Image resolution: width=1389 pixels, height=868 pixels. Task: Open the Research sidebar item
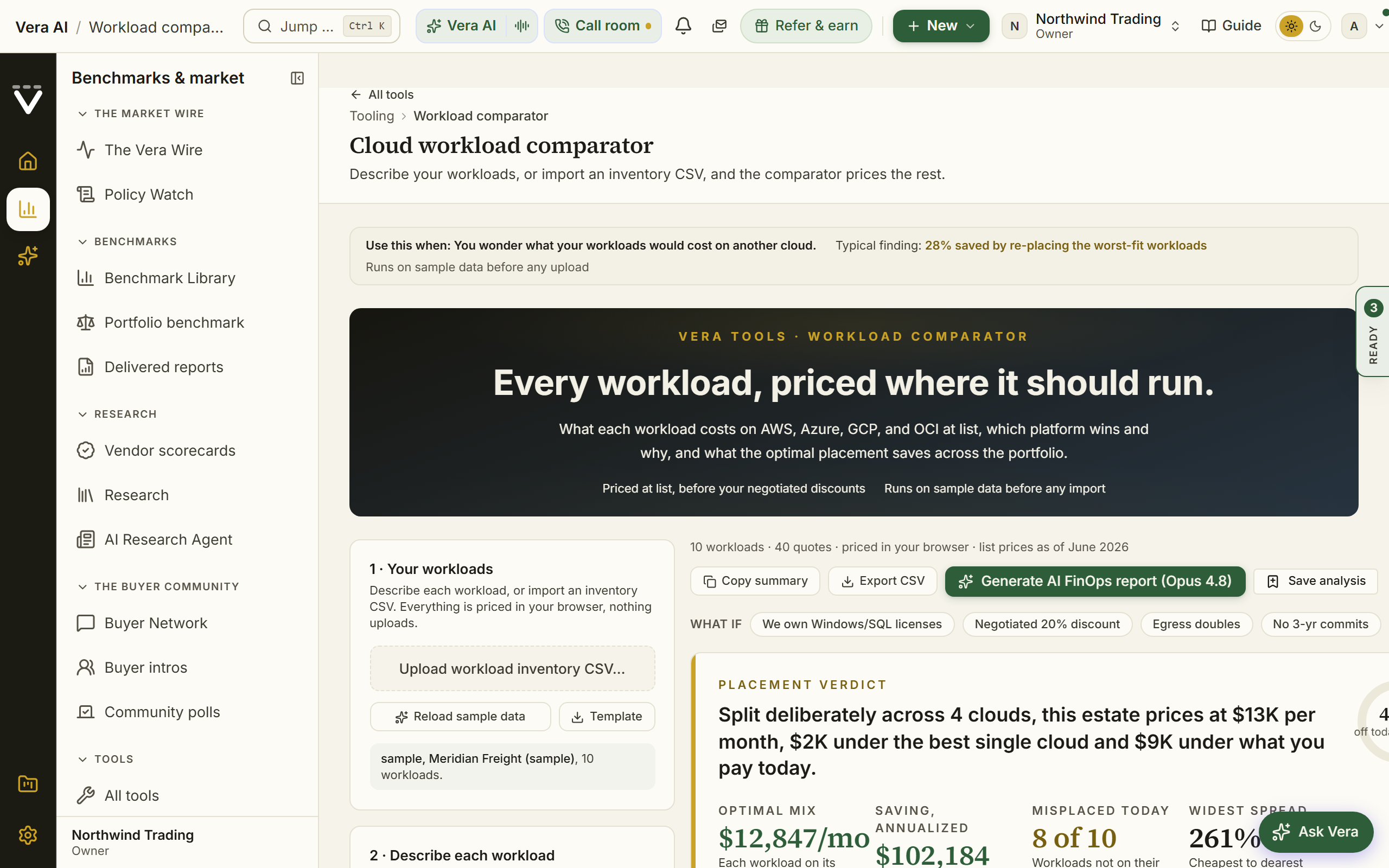pyautogui.click(x=187, y=495)
